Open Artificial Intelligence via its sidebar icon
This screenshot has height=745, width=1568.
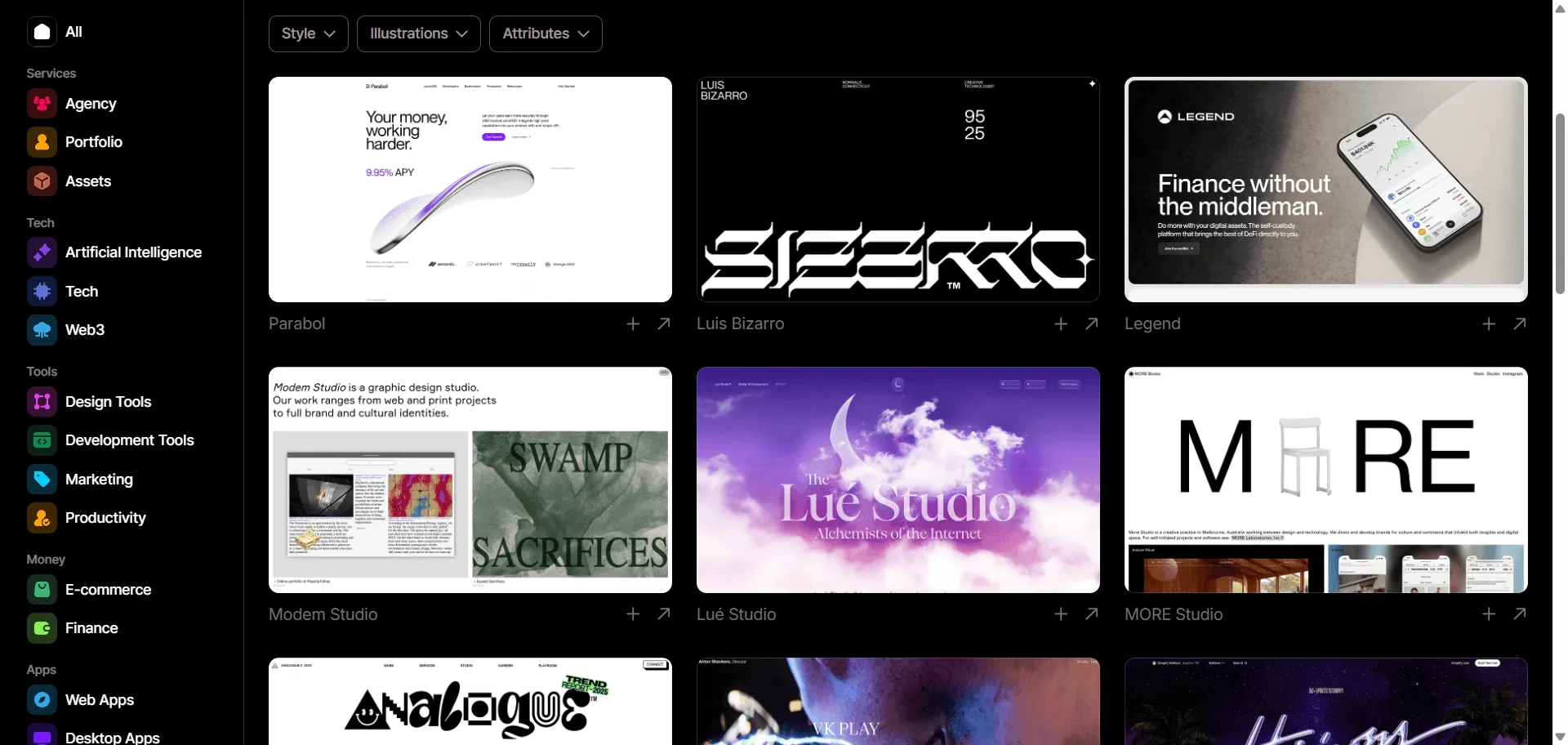point(42,252)
